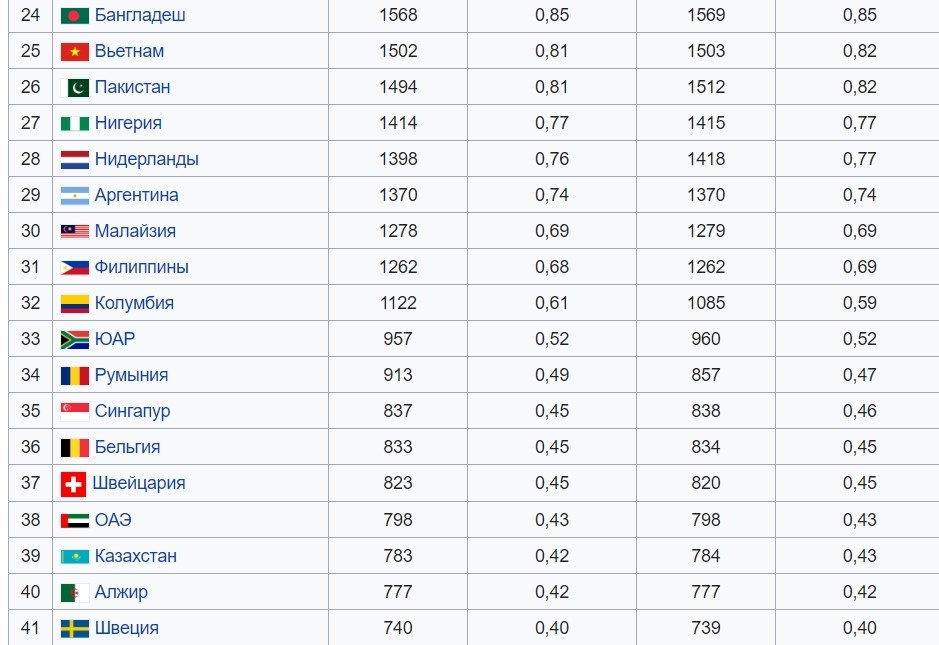Open the Нидерланды link
939x645 pixels.
147,159
